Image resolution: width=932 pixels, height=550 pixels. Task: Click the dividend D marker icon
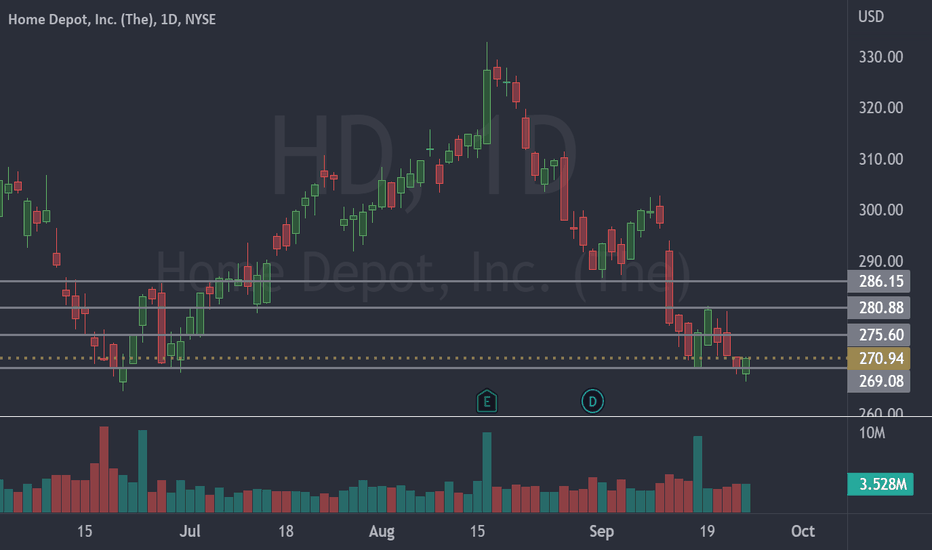(x=592, y=401)
